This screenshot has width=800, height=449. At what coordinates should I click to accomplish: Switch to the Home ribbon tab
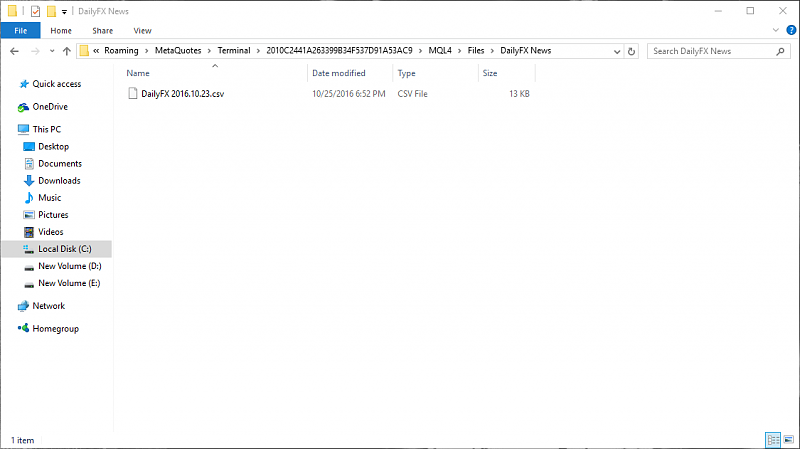tap(61, 31)
